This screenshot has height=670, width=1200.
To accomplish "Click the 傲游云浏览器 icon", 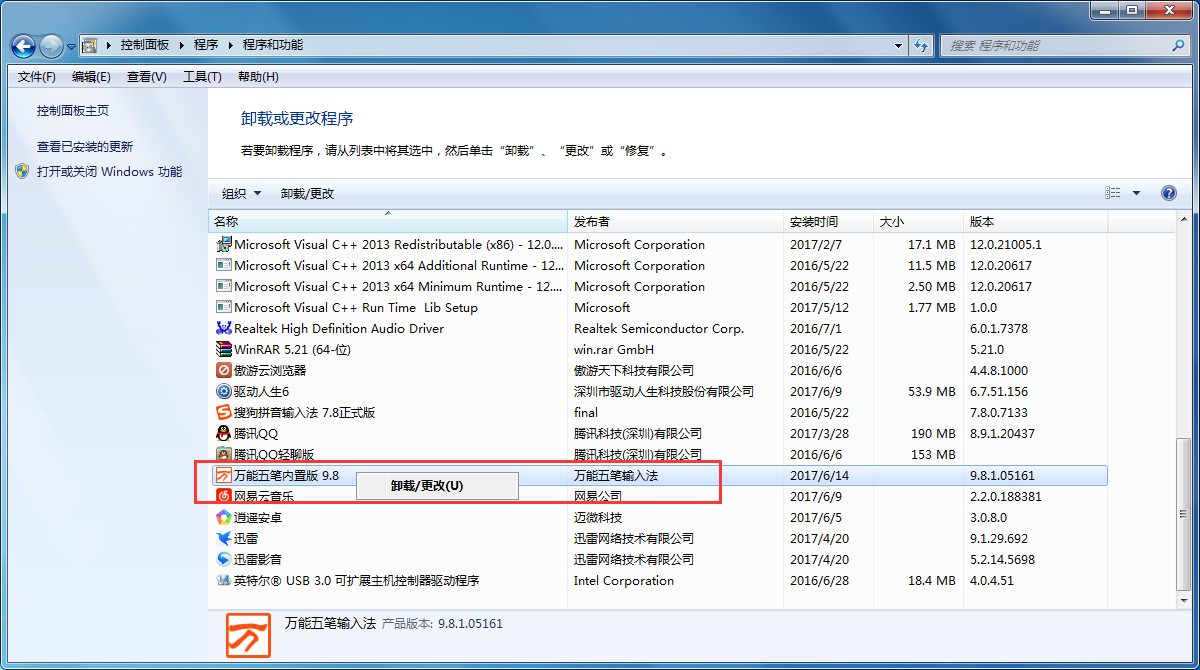I will point(224,371).
